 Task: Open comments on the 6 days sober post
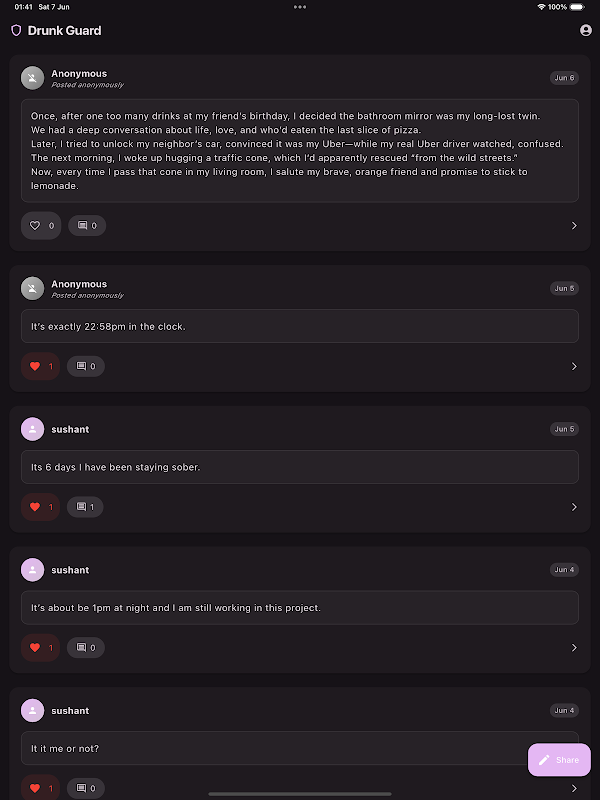point(86,507)
